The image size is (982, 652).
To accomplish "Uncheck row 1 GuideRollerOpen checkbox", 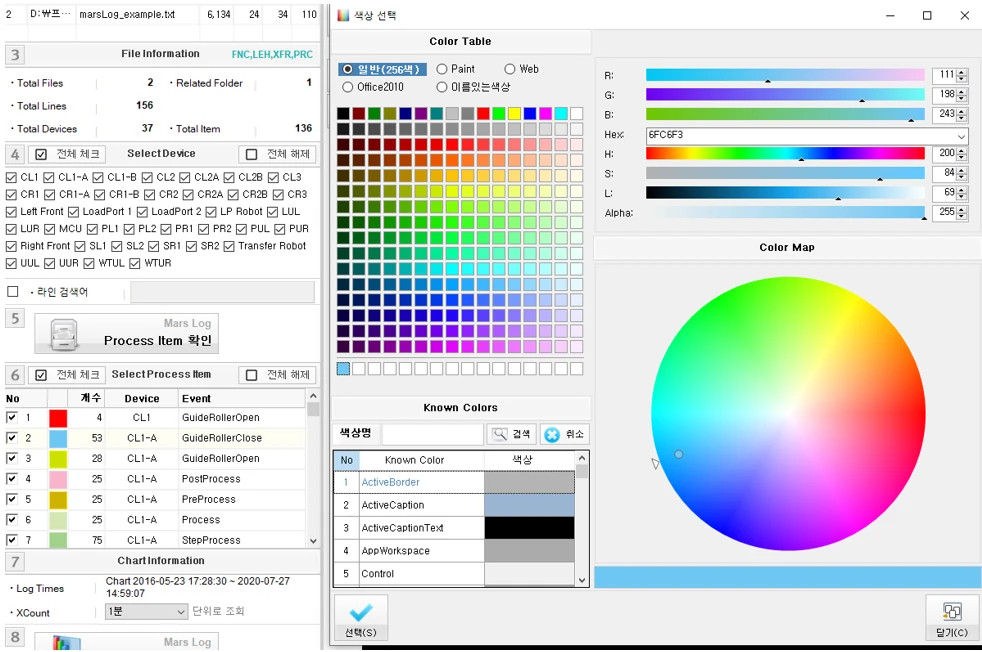I will (x=11, y=417).
